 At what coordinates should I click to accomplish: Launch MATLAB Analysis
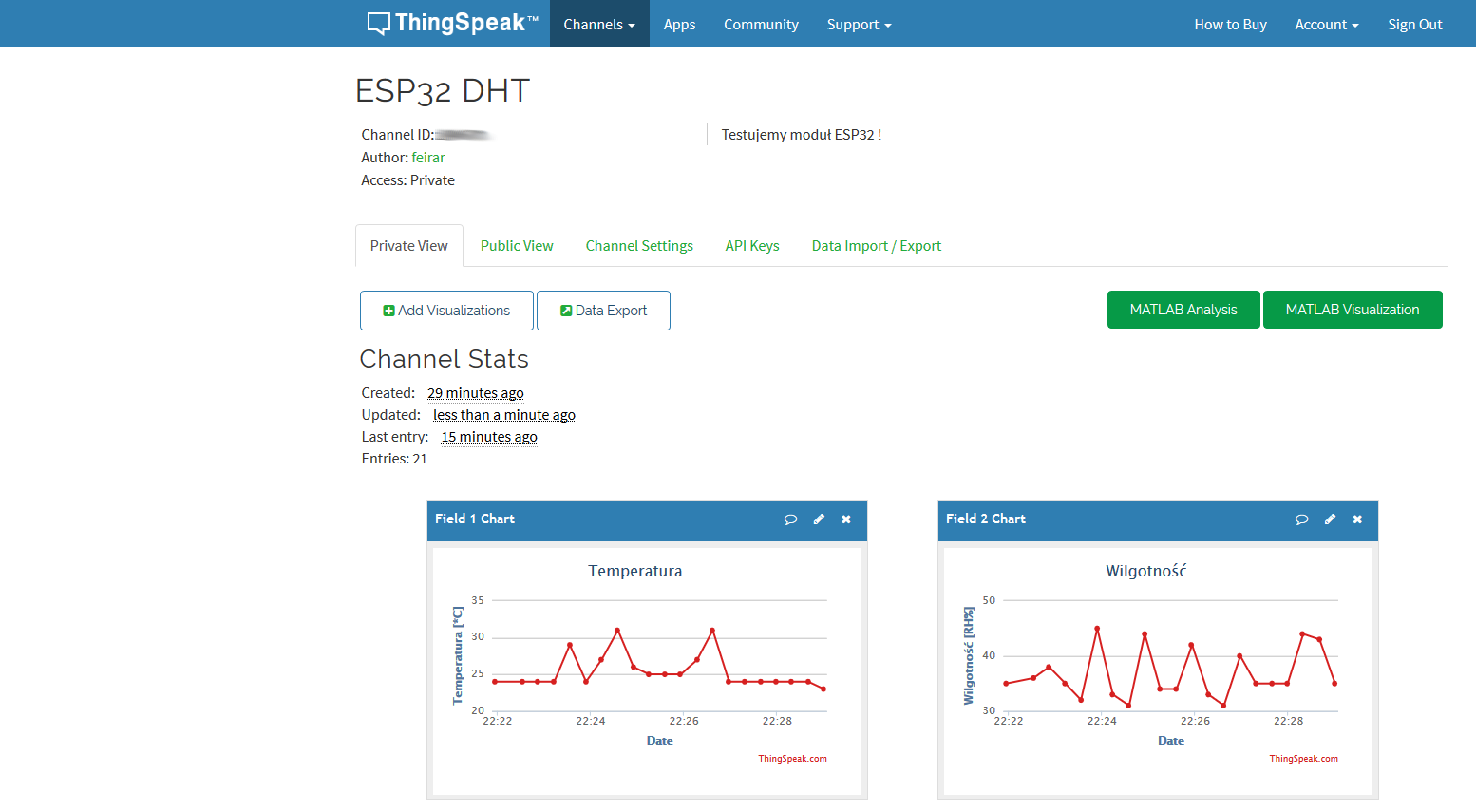(1183, 310)
